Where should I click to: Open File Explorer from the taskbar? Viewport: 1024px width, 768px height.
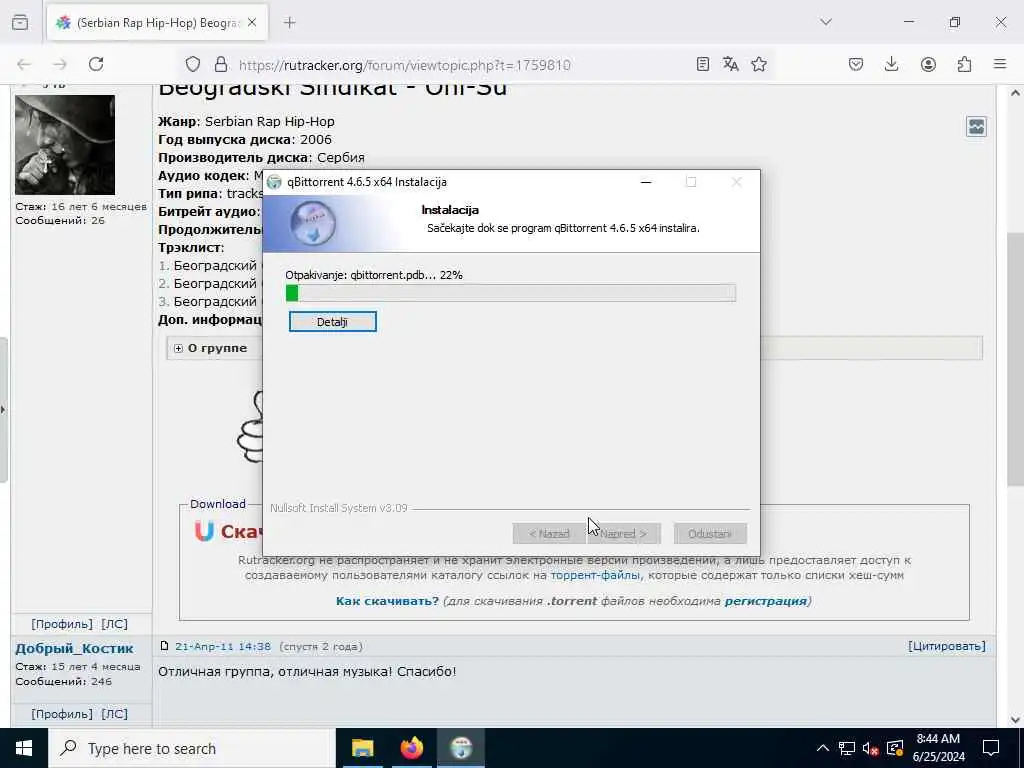click(362, 748)
